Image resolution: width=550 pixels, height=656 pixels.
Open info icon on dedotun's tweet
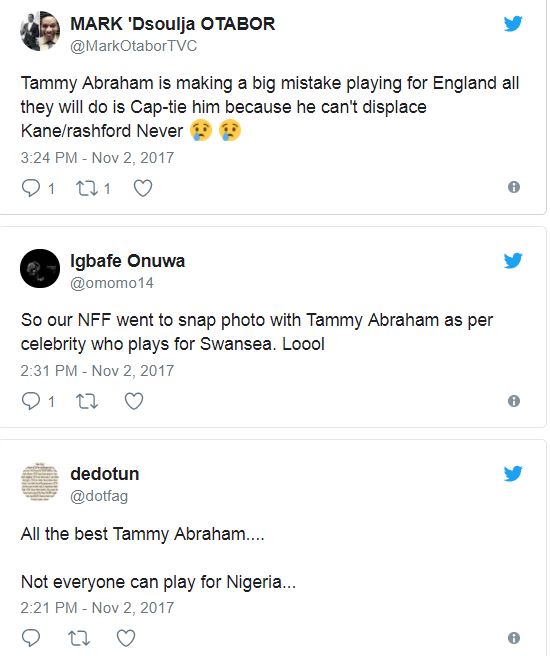(x=514, y=638)
